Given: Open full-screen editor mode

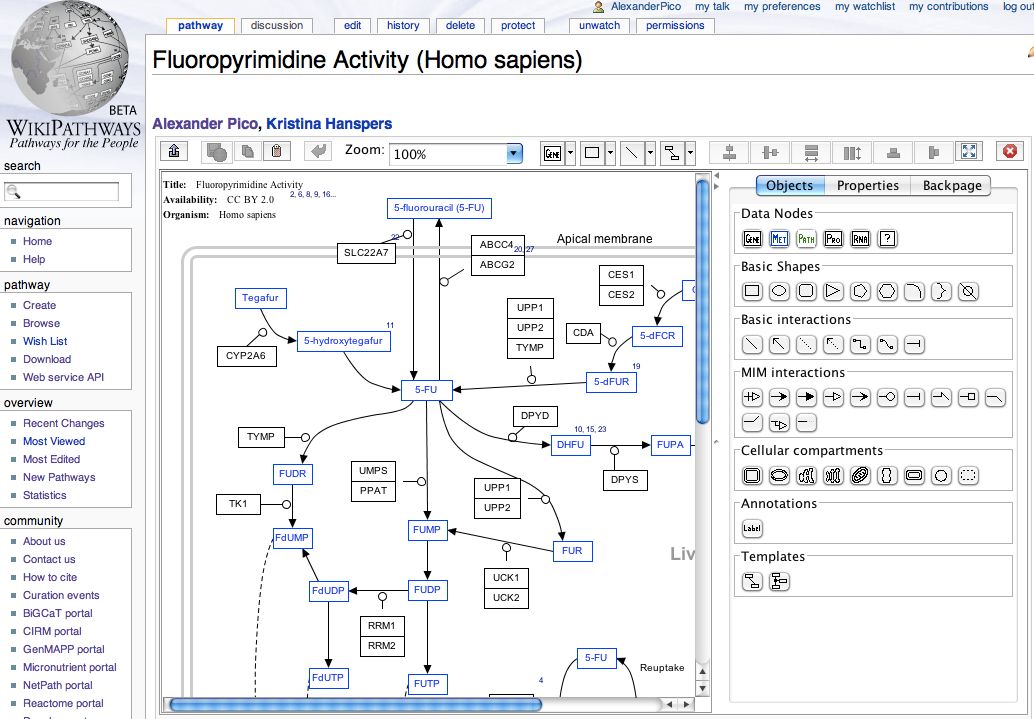Looking at the screenshot, I should tap(968, 151).
